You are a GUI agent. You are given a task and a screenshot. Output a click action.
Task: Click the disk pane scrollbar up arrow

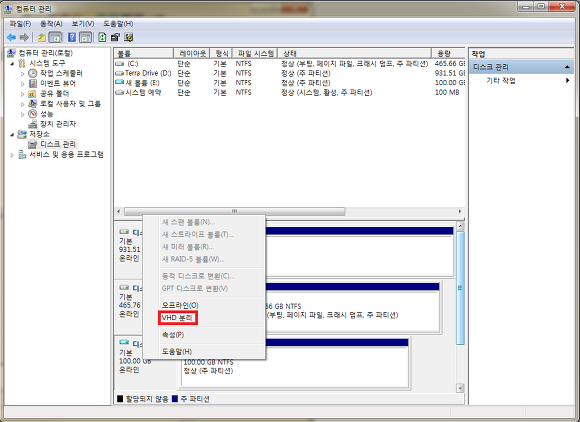coord(460,226)
